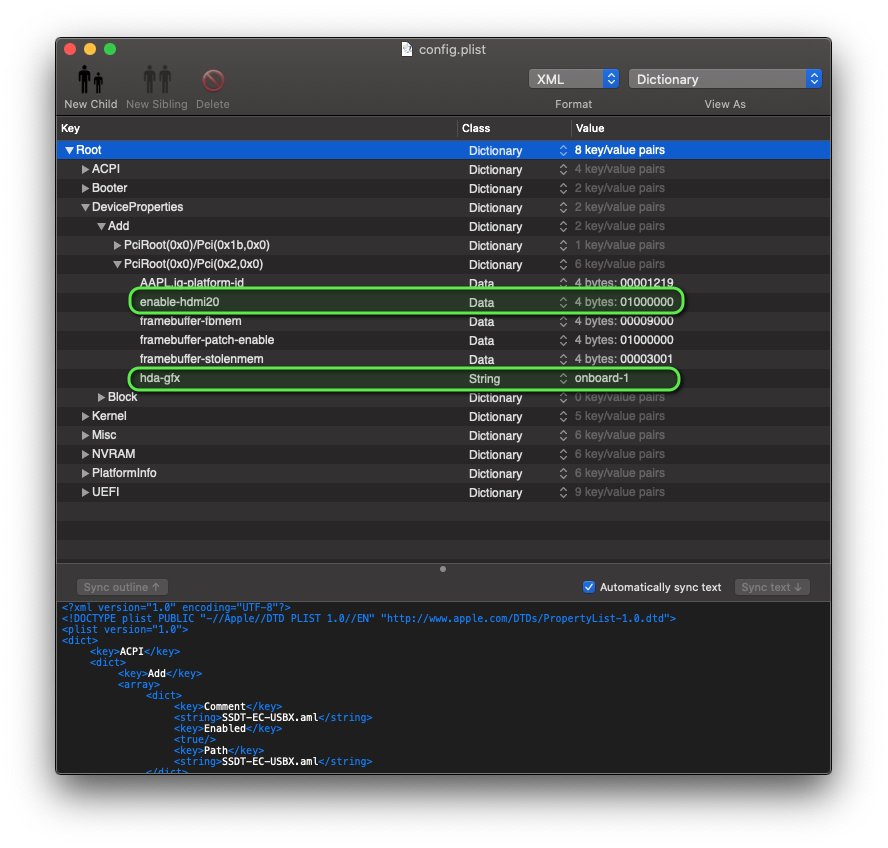Screen dimensions: 888x848
Task: Toggle Automatically sync text checkbox
Action: point(589,587)
